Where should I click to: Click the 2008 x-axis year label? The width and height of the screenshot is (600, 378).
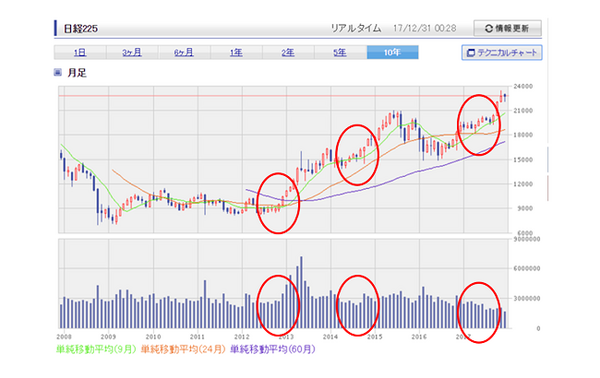64,337
